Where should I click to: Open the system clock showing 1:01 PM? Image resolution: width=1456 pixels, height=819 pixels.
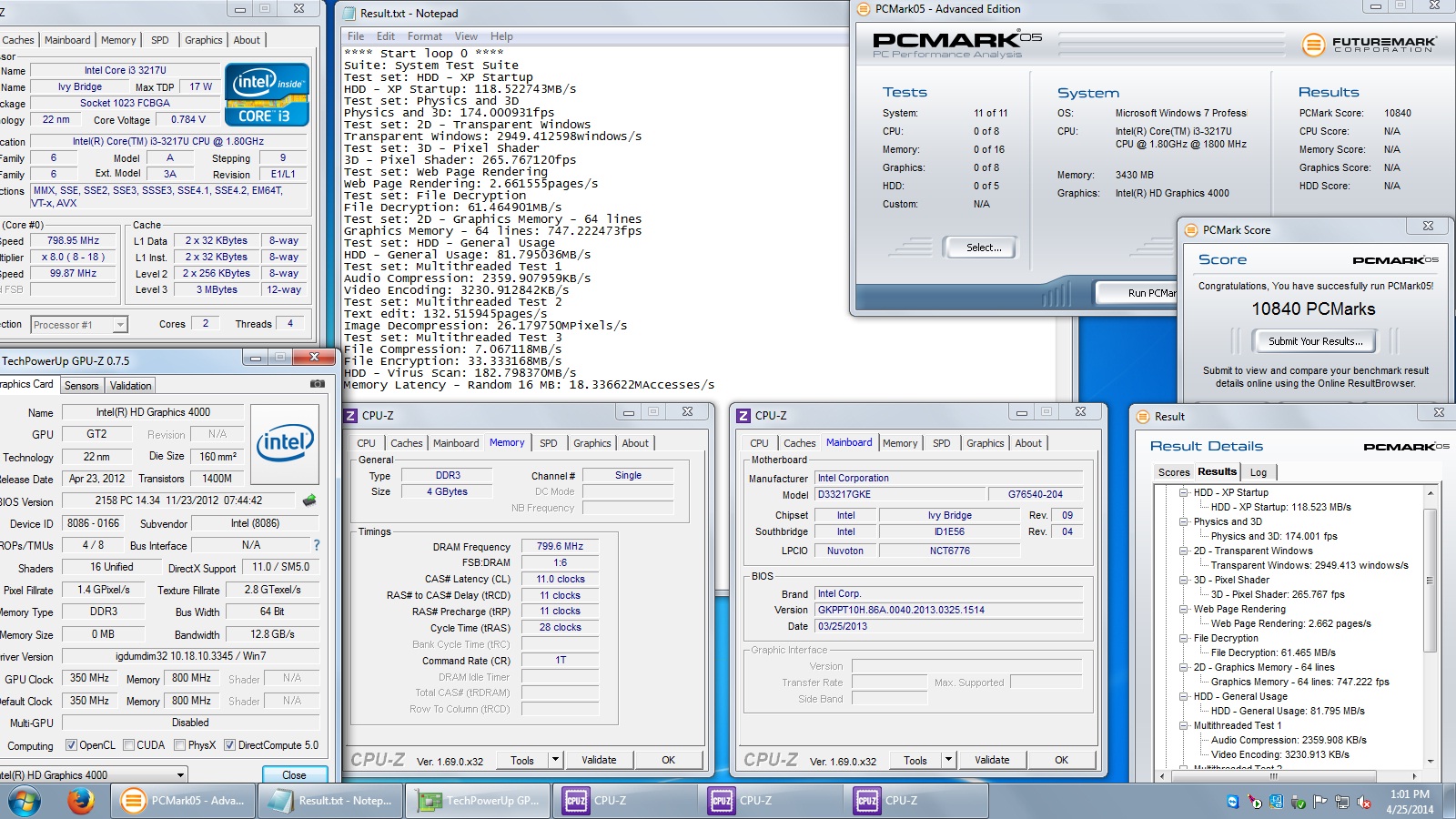[x=1410, y=802]
